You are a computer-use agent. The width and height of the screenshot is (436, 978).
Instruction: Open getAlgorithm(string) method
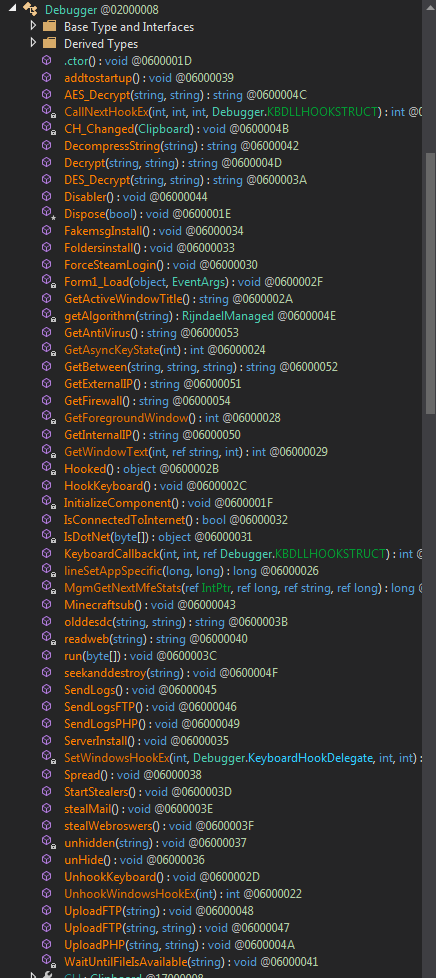coord(200,316)
